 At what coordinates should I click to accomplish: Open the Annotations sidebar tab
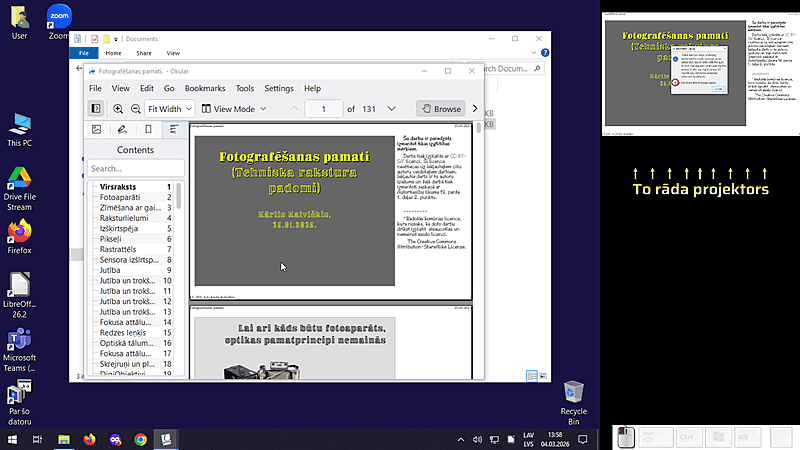pyautogui.click(x=122, y=129)
